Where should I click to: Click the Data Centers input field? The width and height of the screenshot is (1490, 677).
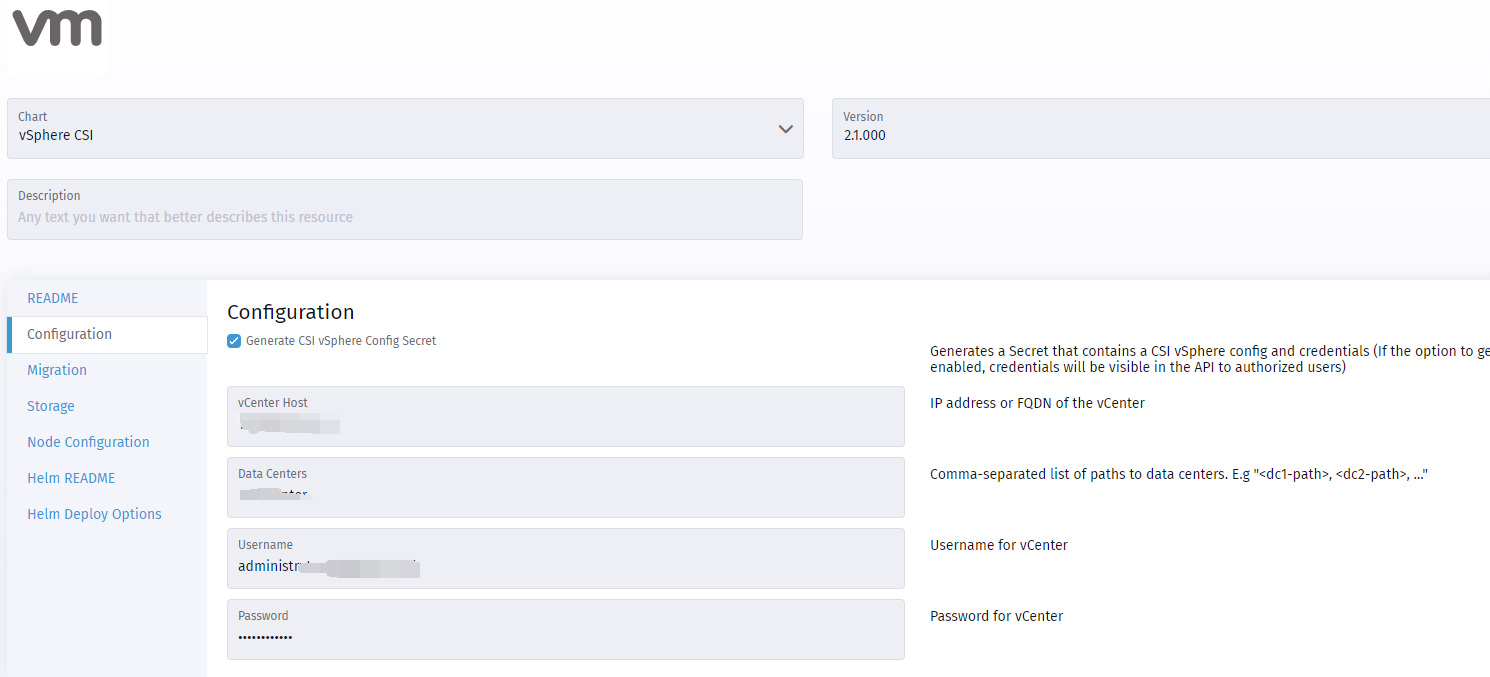coord(566,487)
